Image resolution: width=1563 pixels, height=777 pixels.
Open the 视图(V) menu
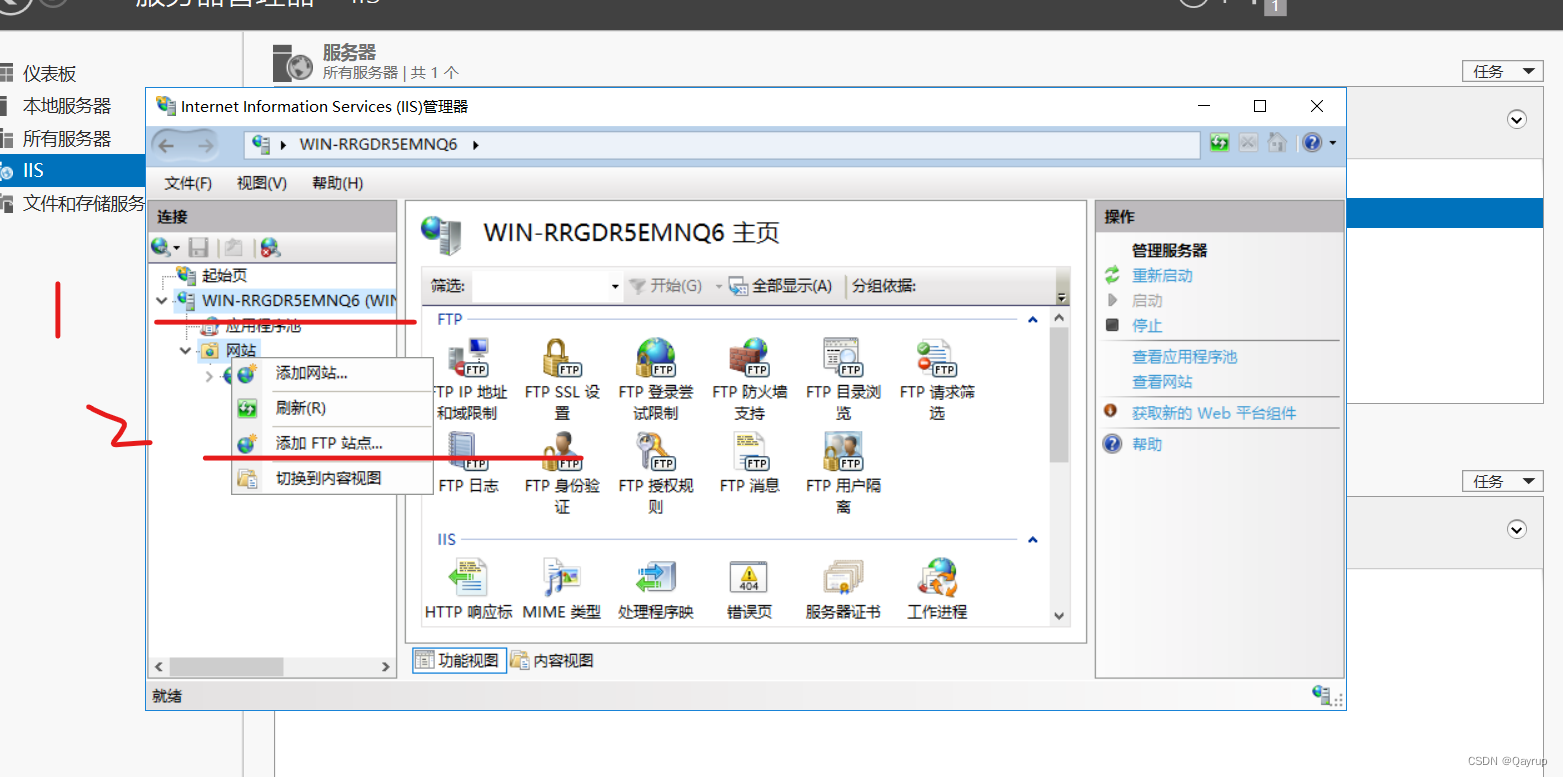[x=262, y=183]
